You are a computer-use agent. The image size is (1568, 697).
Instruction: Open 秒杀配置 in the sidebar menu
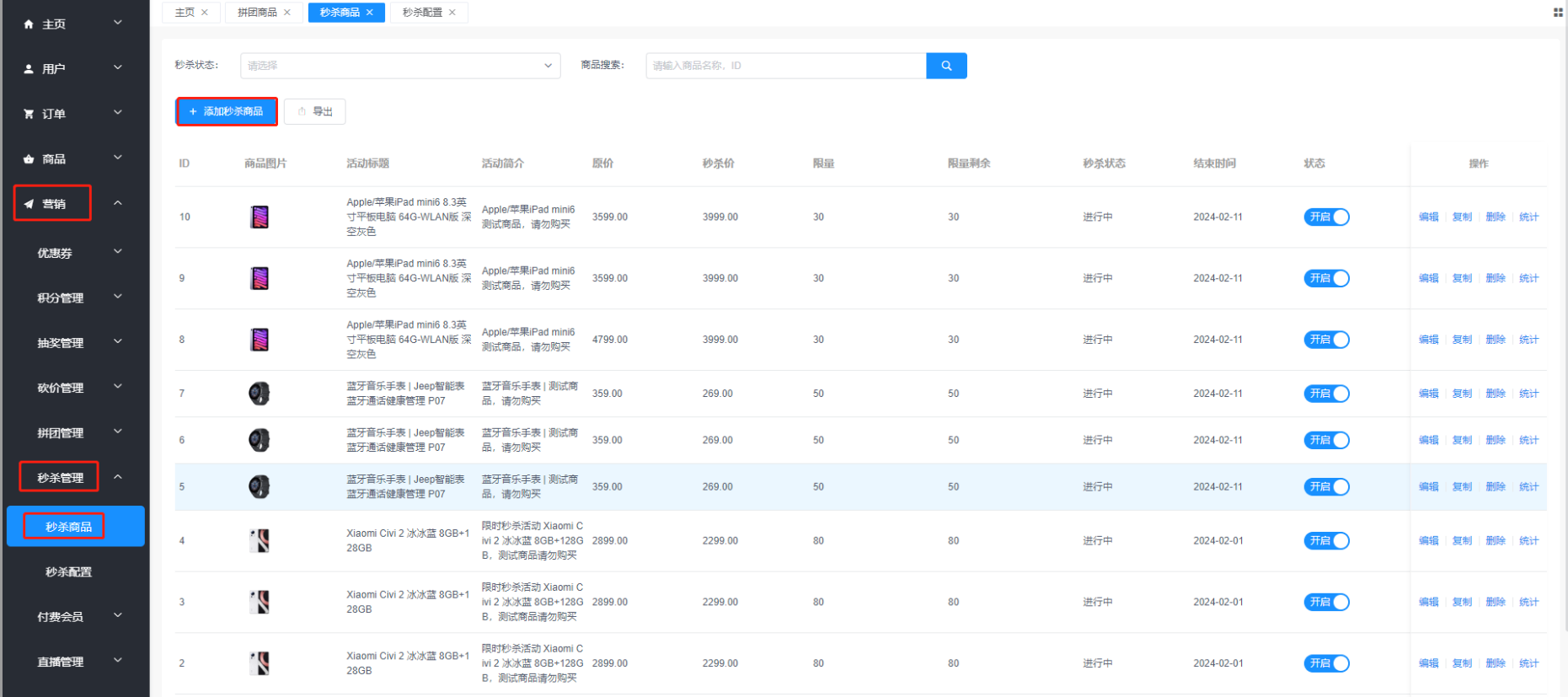(x=68, y=572)
